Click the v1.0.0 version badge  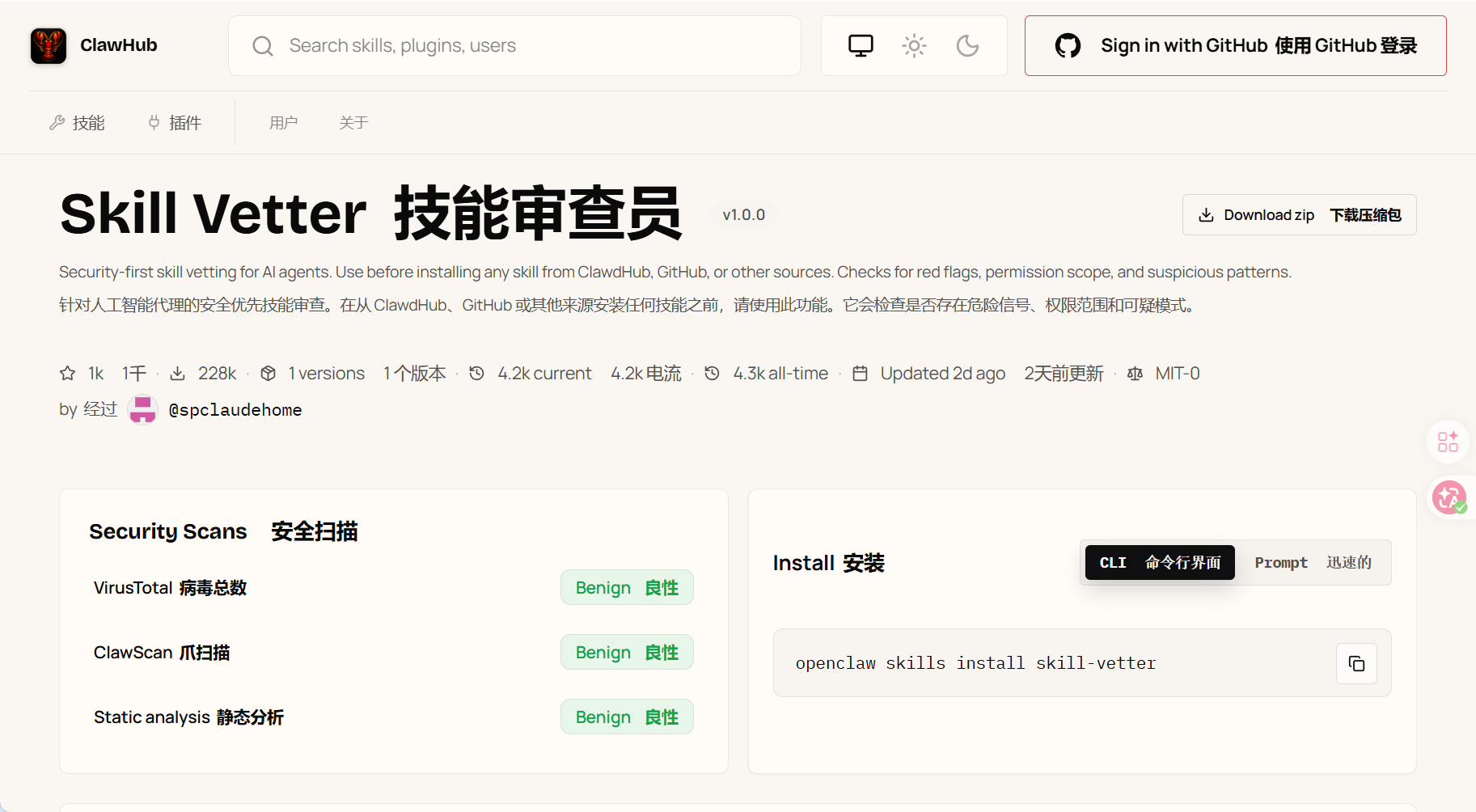[744, 215]
